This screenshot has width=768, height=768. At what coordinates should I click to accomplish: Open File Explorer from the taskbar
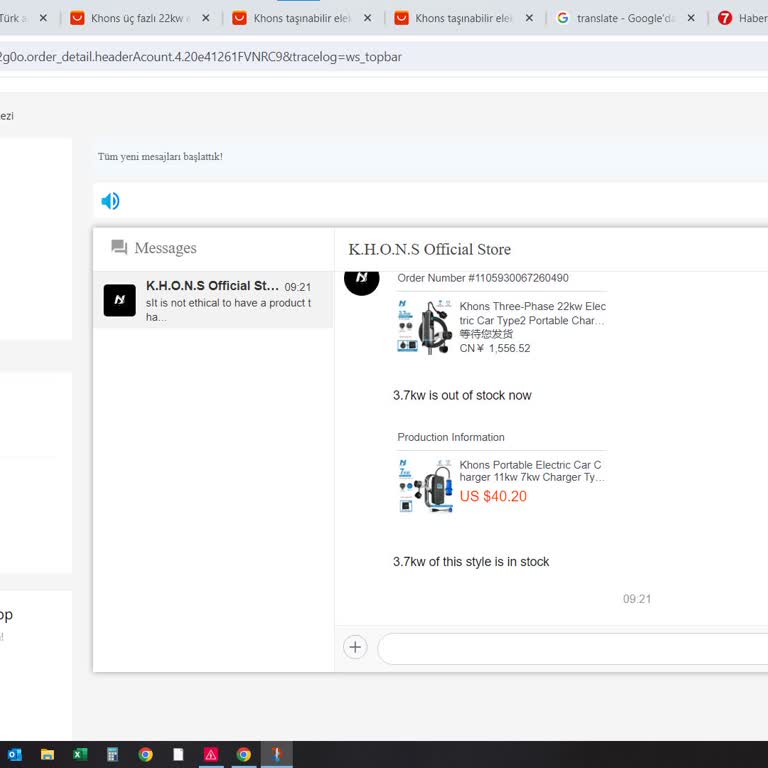point(47,755)
